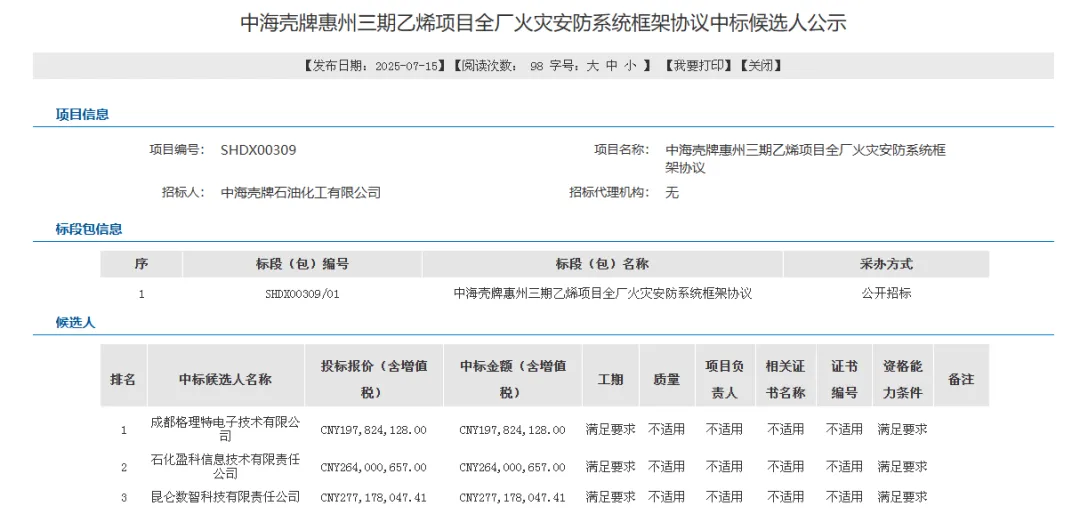Click the 候选人 section heading
The height and width of the screenshot is (514, 1080).
click(75, 322)
